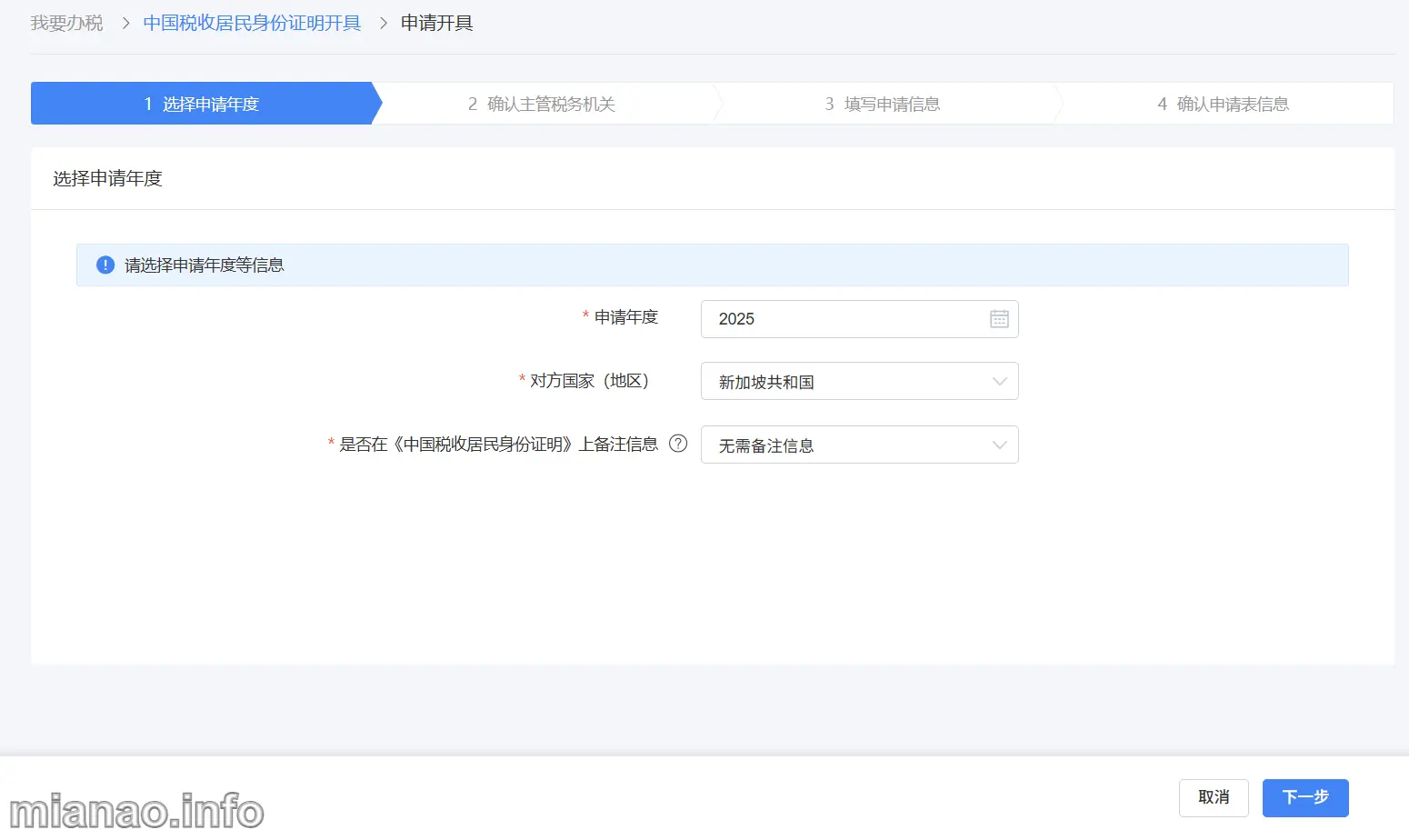Select step 1 选择申请年度 tab

click(202, 104)
